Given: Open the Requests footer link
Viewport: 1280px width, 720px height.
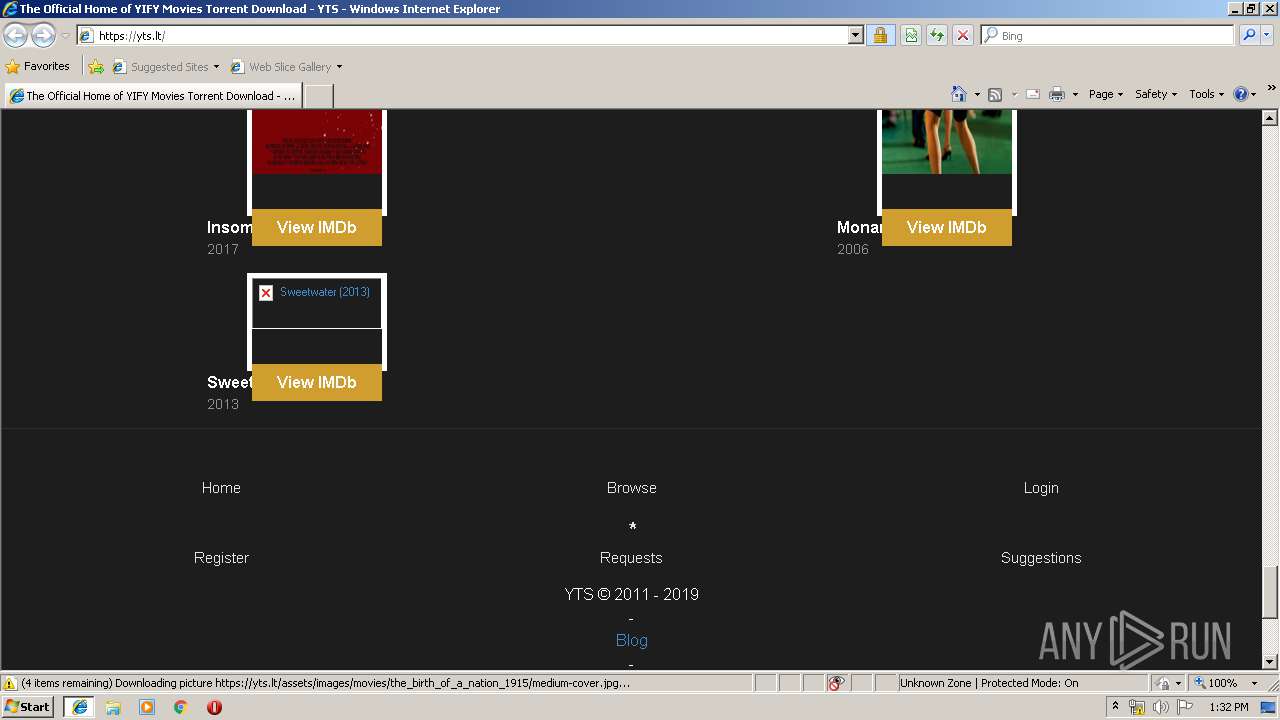Looking at the screenshot, I should point(631,558).
